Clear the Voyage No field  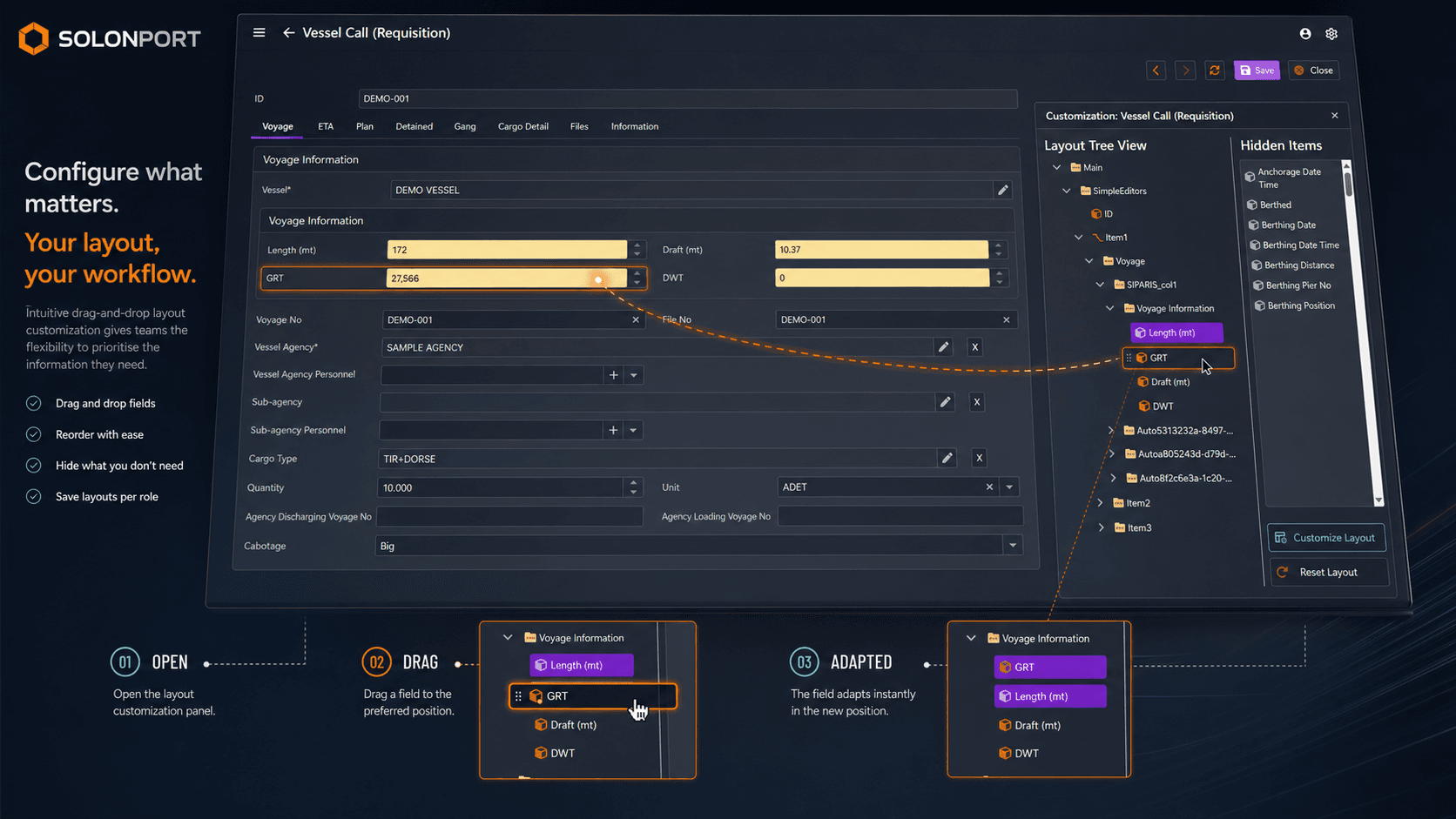click(x=636, y=319)
